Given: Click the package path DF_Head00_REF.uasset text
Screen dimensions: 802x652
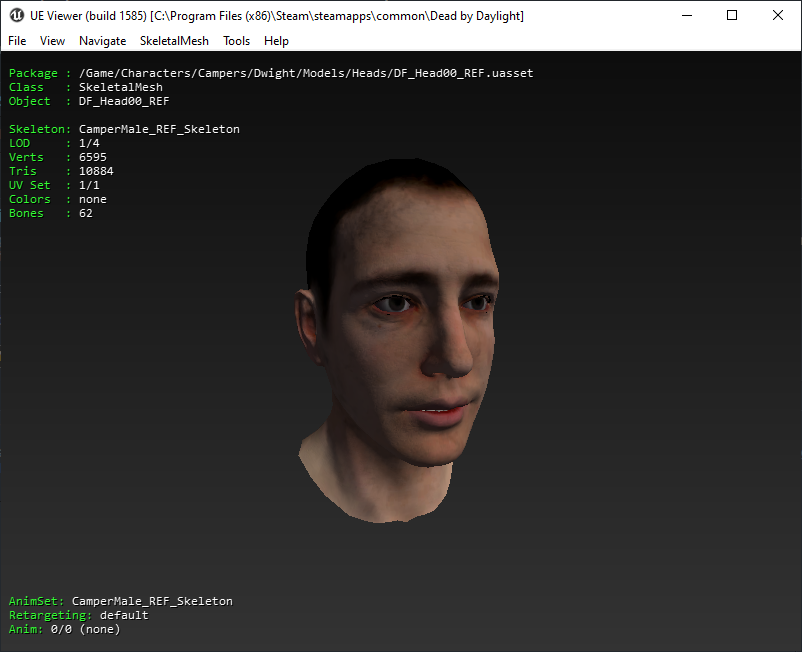Looking at the screenshot, I should pos(306,73).
